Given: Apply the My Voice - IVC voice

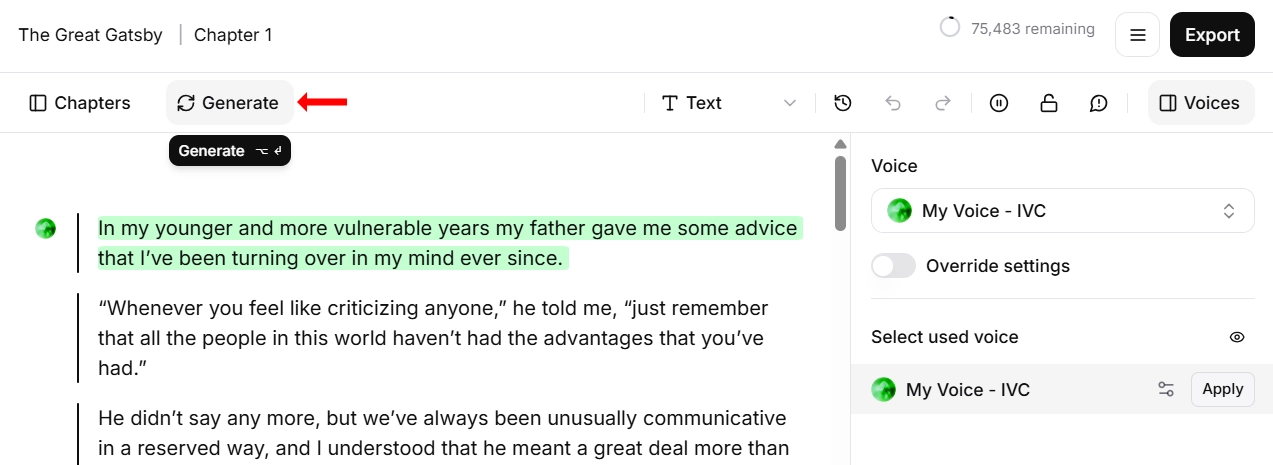Looking at the screenshot, I should [1222, 389].
